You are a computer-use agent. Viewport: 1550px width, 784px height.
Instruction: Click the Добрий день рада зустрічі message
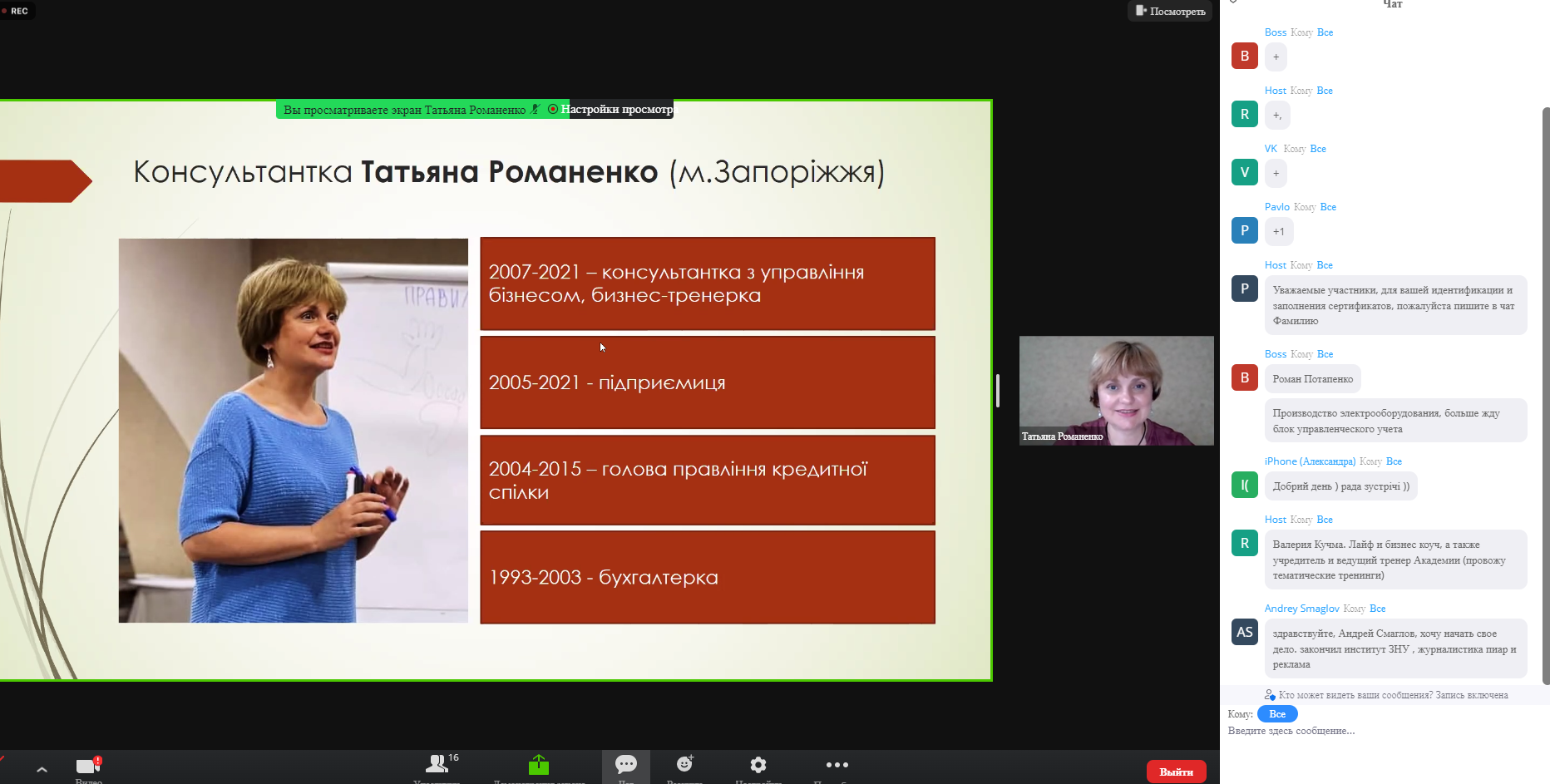point(1341,486)
